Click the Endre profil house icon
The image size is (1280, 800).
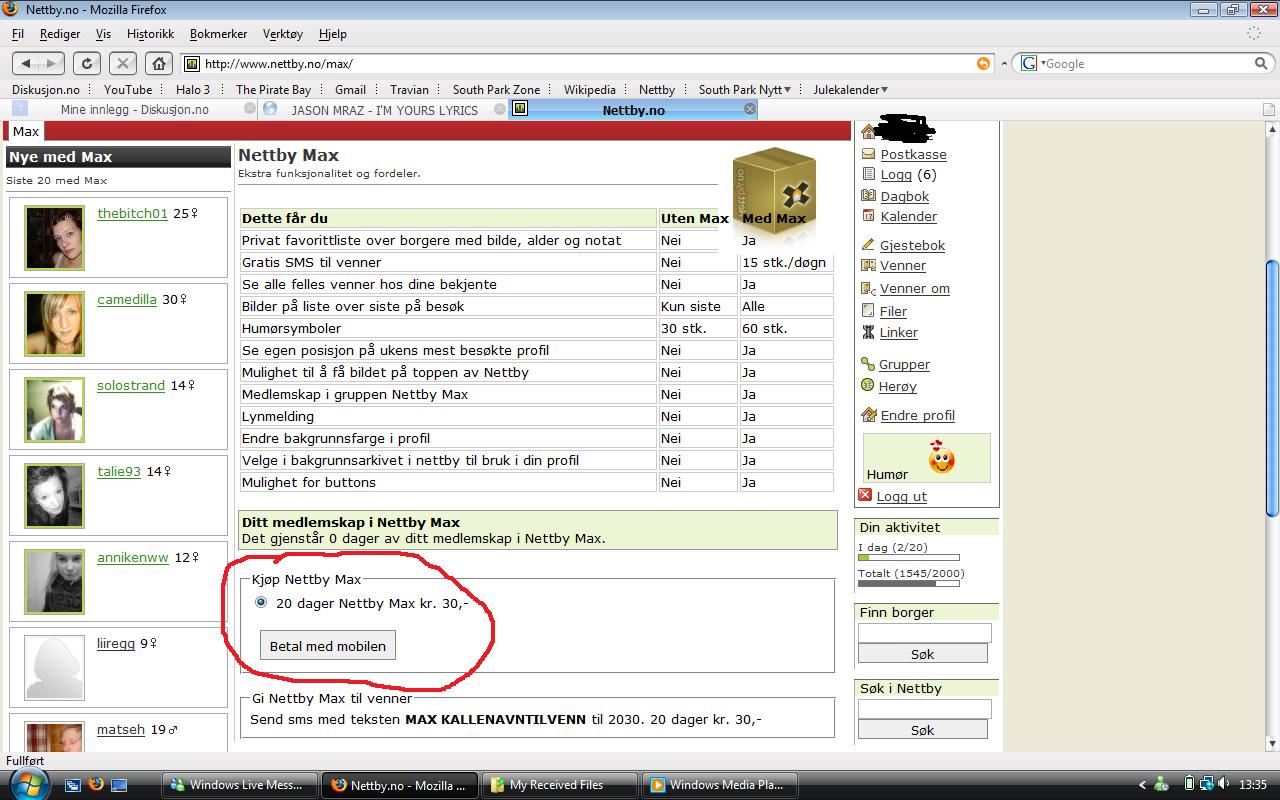pyautogui.click(x=868, y=415)
